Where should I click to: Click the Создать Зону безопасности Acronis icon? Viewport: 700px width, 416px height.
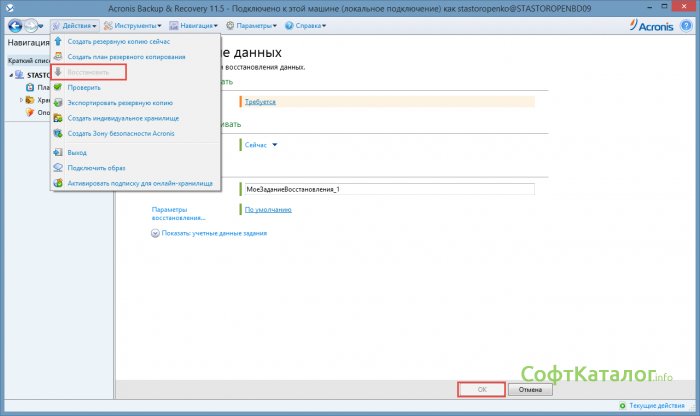58,133
